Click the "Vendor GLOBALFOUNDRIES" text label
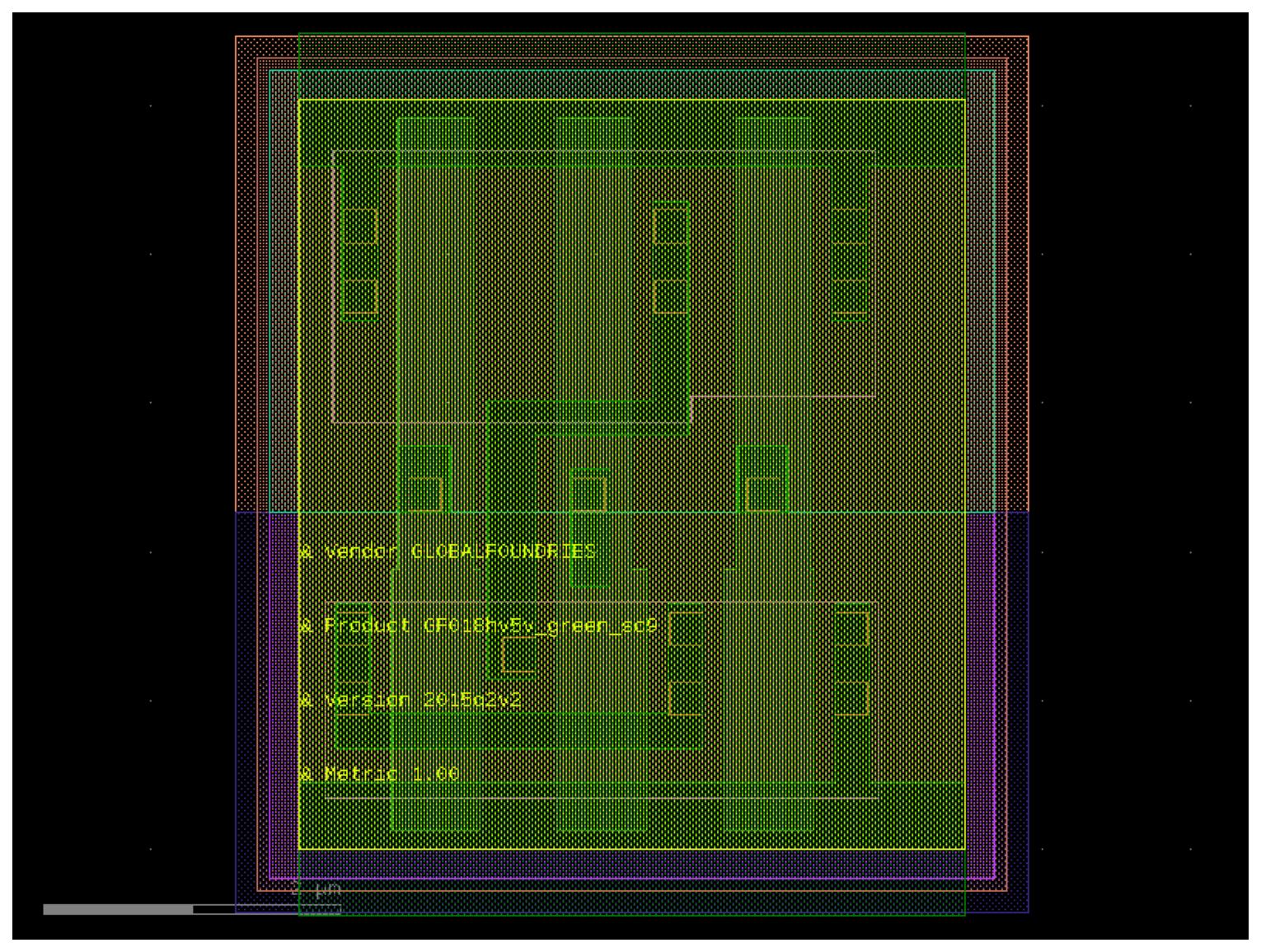Viewport: 1261px width, 952px height. pyautogui.click(x=460, y=551)
